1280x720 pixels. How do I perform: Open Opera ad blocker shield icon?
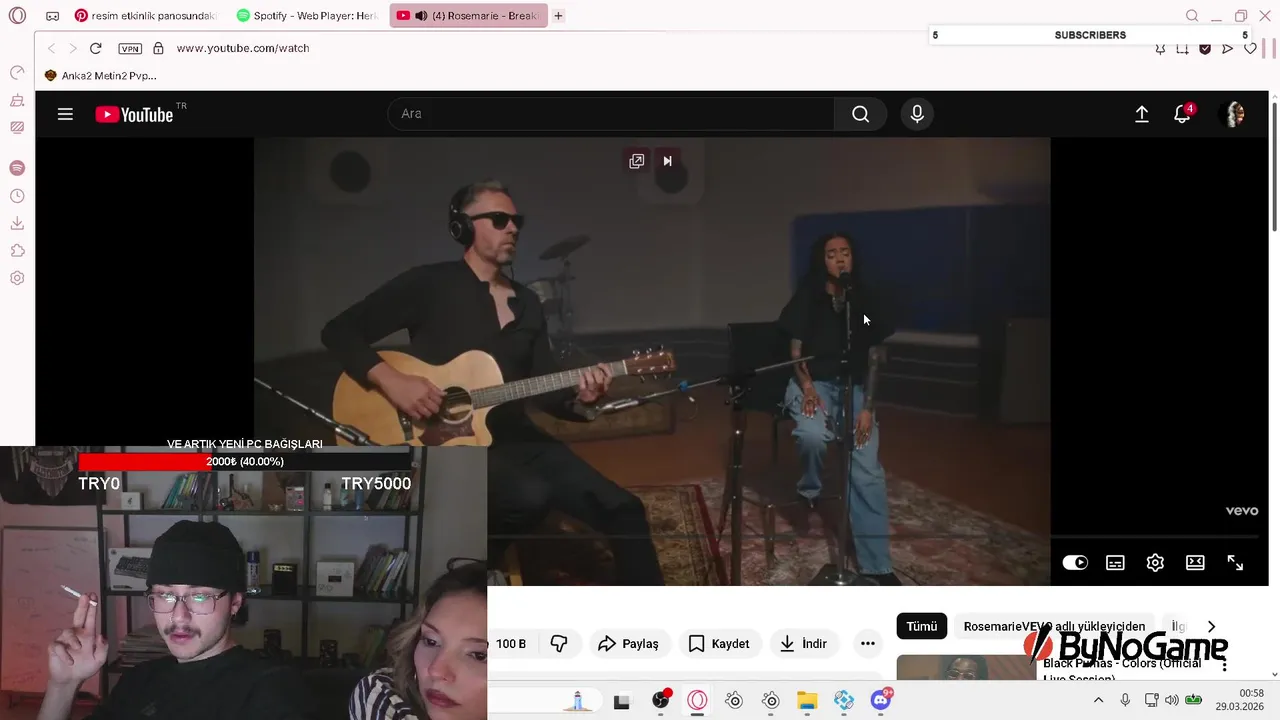click(x=1205, y=48)
